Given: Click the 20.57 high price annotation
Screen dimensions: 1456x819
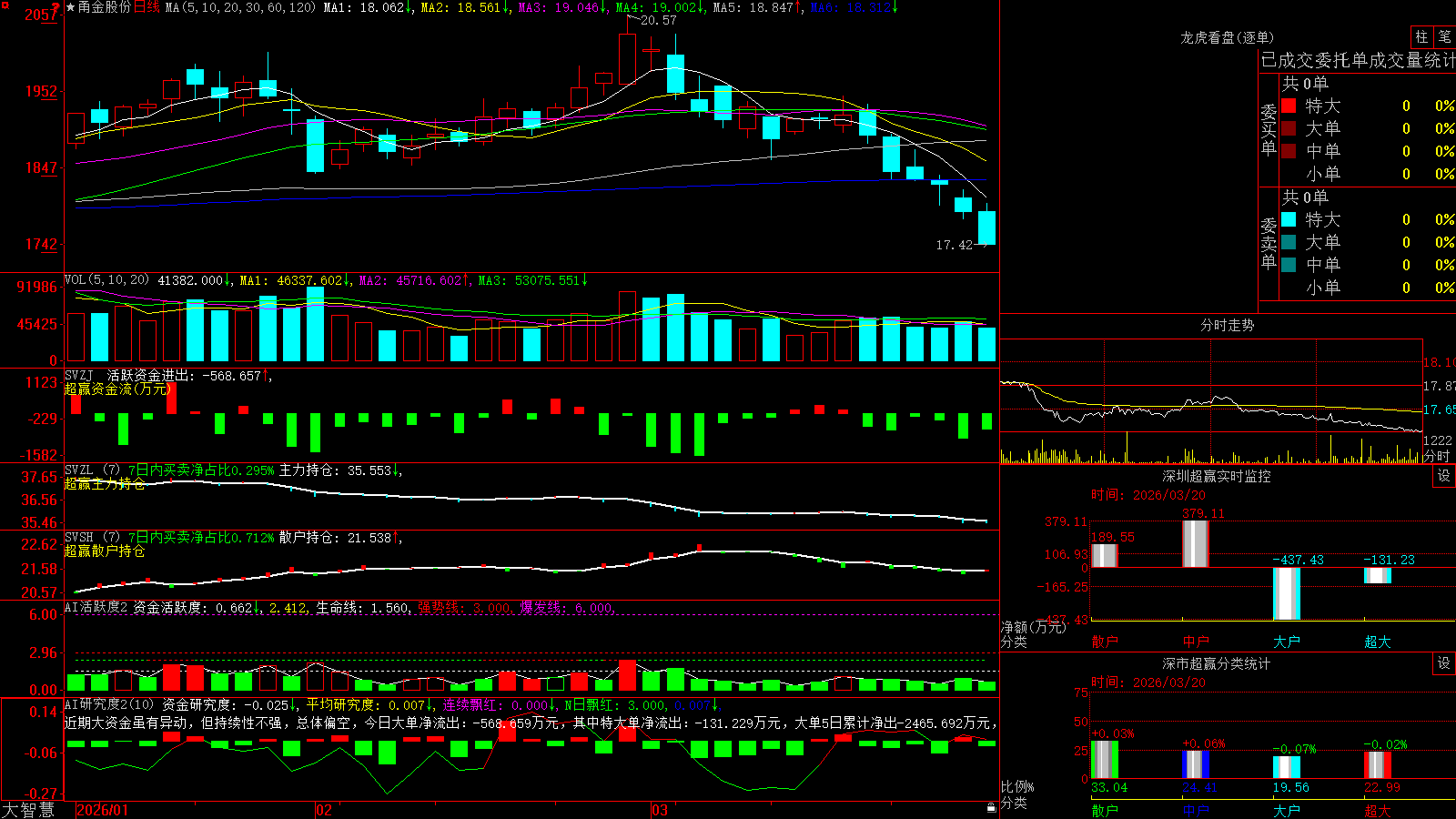Looking at the screenshot, I should [x=658, y=20].
